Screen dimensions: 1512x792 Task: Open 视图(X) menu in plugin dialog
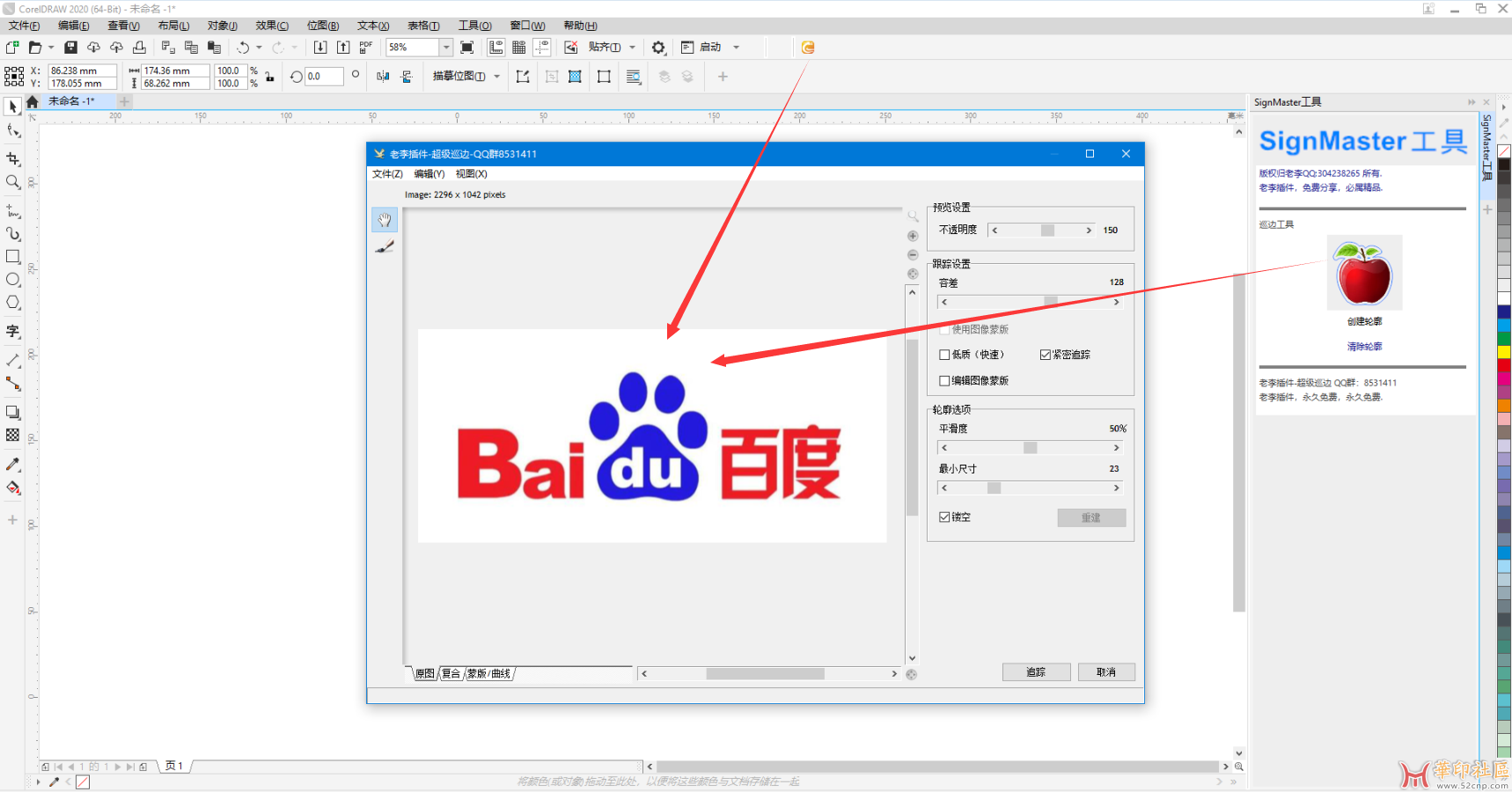(x=472, y=174)
